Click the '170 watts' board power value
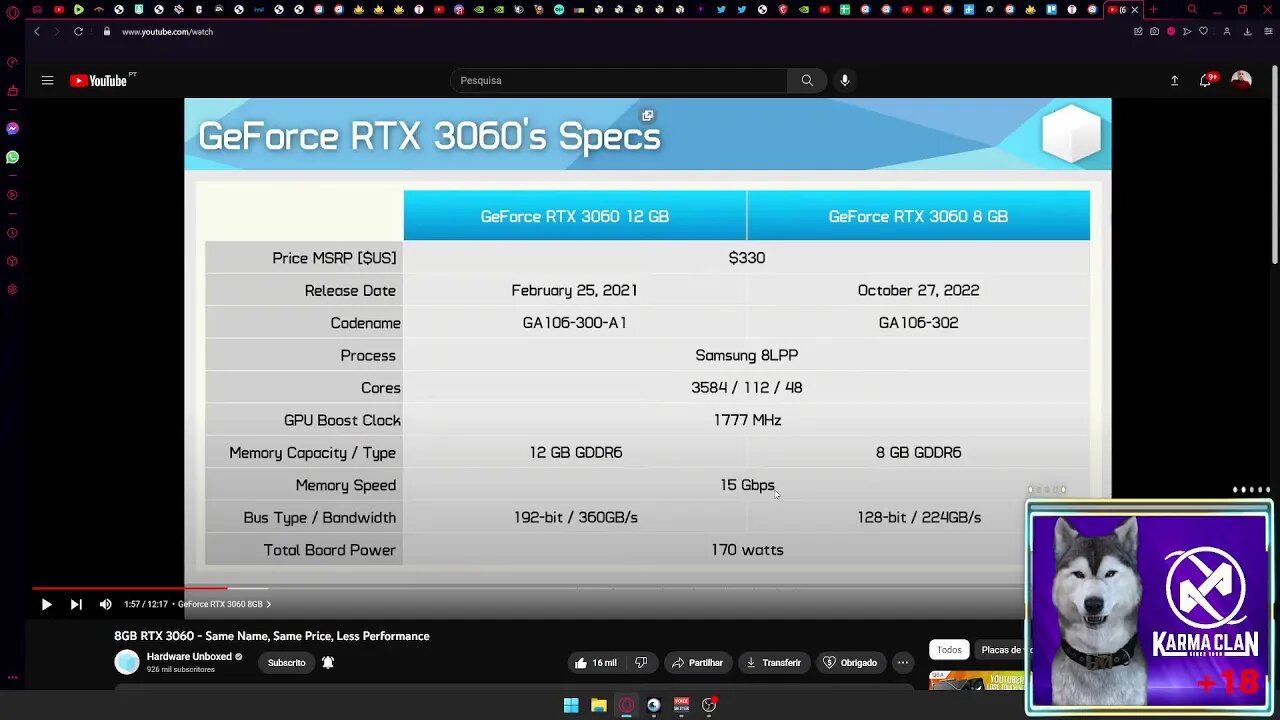 [x=747, y=550]
